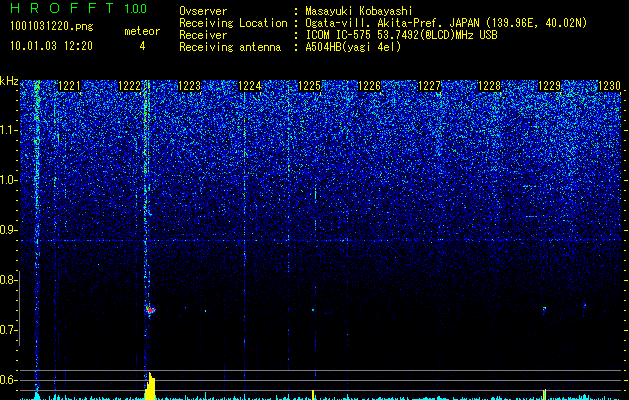The image size is (629, 400).
Task: Click the 1229 time marker
Action: [x=549, y=86]
